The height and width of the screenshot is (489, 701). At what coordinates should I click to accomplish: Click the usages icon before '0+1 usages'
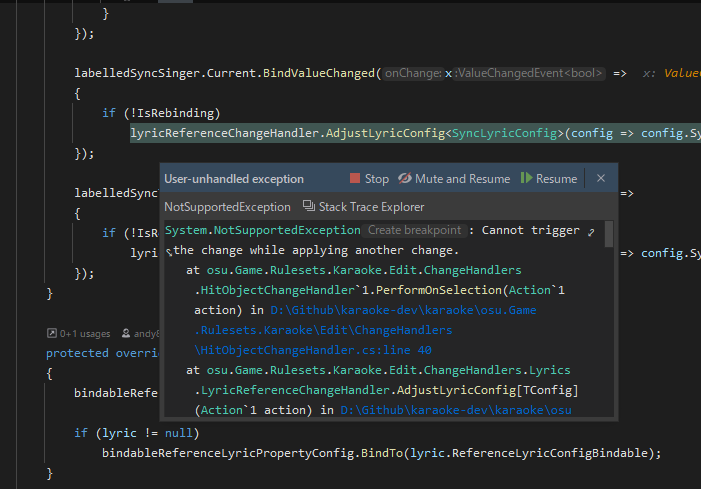52,333
